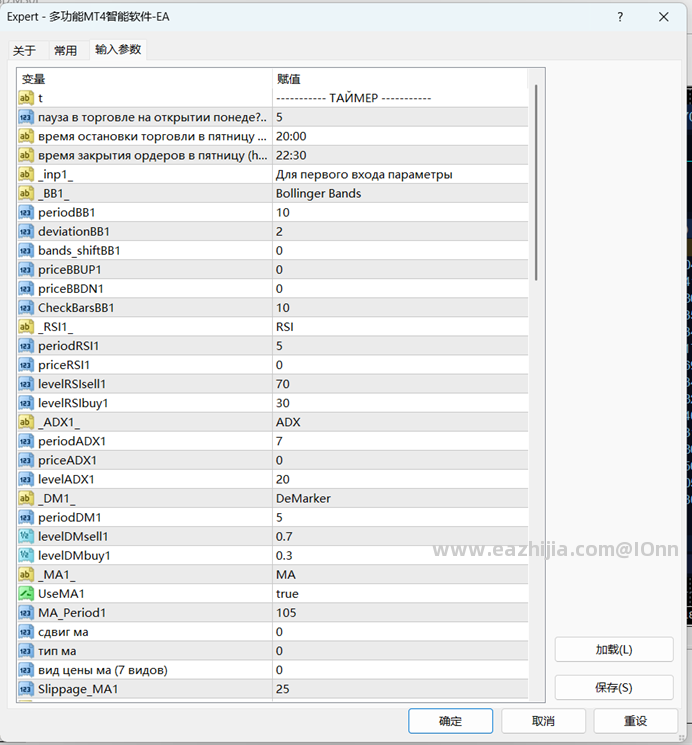This screenshot has height=745, width=692.
Task: Cancel the dialog with 取消
Action: click(x=543, y=721)
